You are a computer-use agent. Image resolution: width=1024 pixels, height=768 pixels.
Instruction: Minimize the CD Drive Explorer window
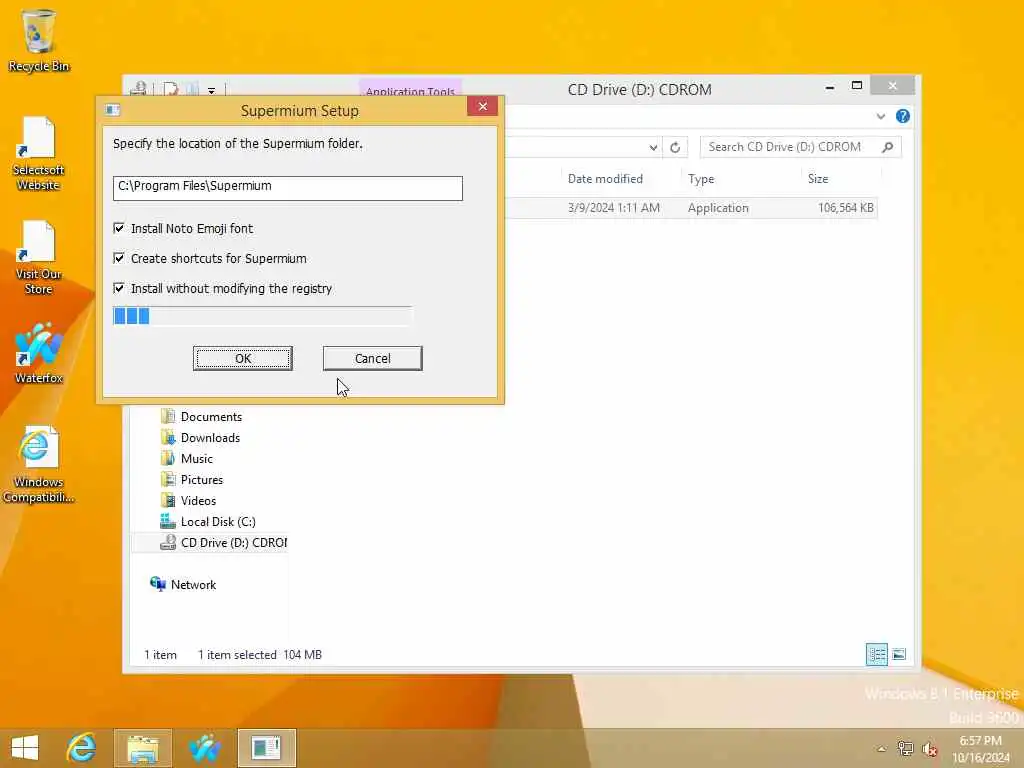pyautogui.click(x=829, y=86)
